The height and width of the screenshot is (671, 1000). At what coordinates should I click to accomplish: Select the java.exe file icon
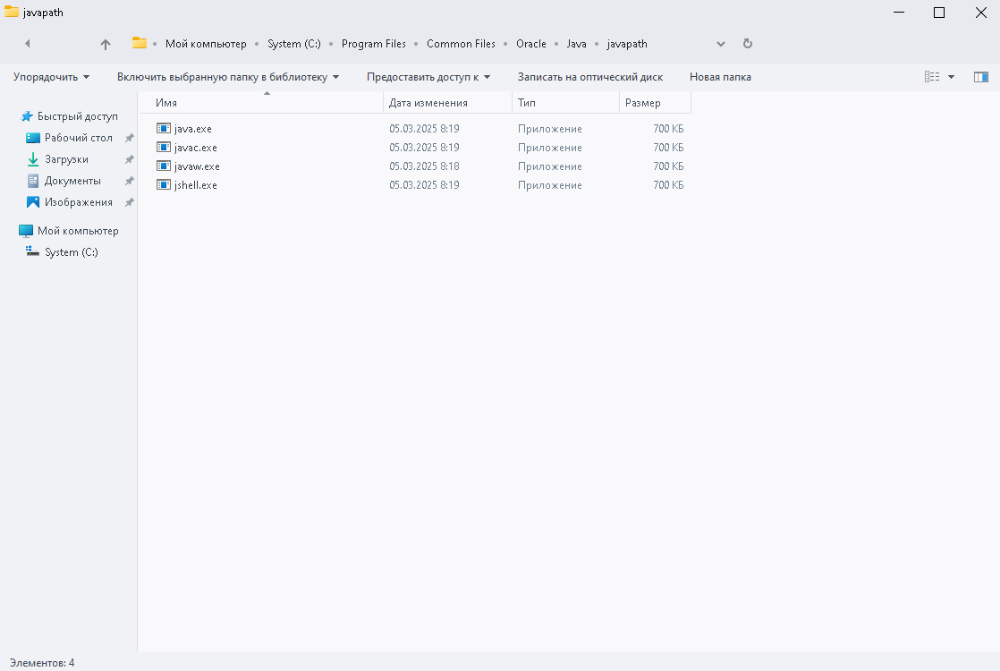[x=163, y=128]
